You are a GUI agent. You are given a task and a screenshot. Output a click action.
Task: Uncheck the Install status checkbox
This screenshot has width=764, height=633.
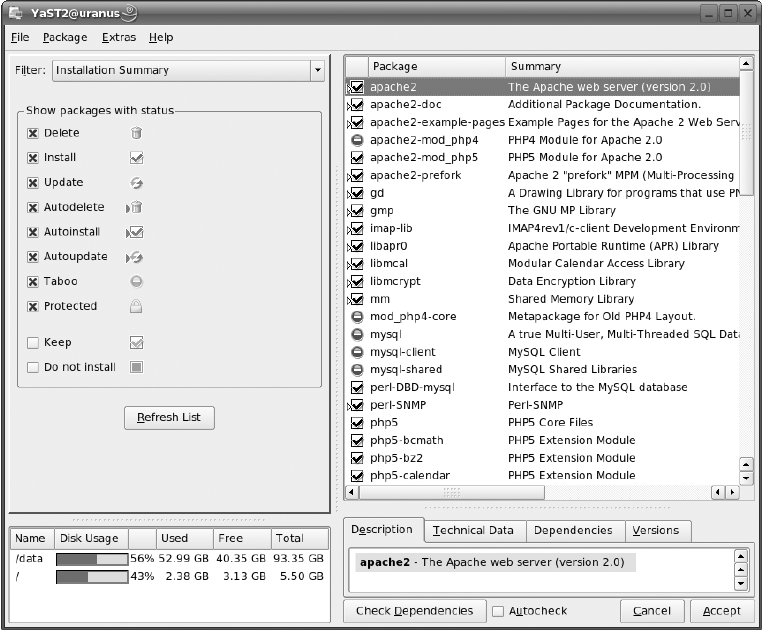tap(33, 158)
